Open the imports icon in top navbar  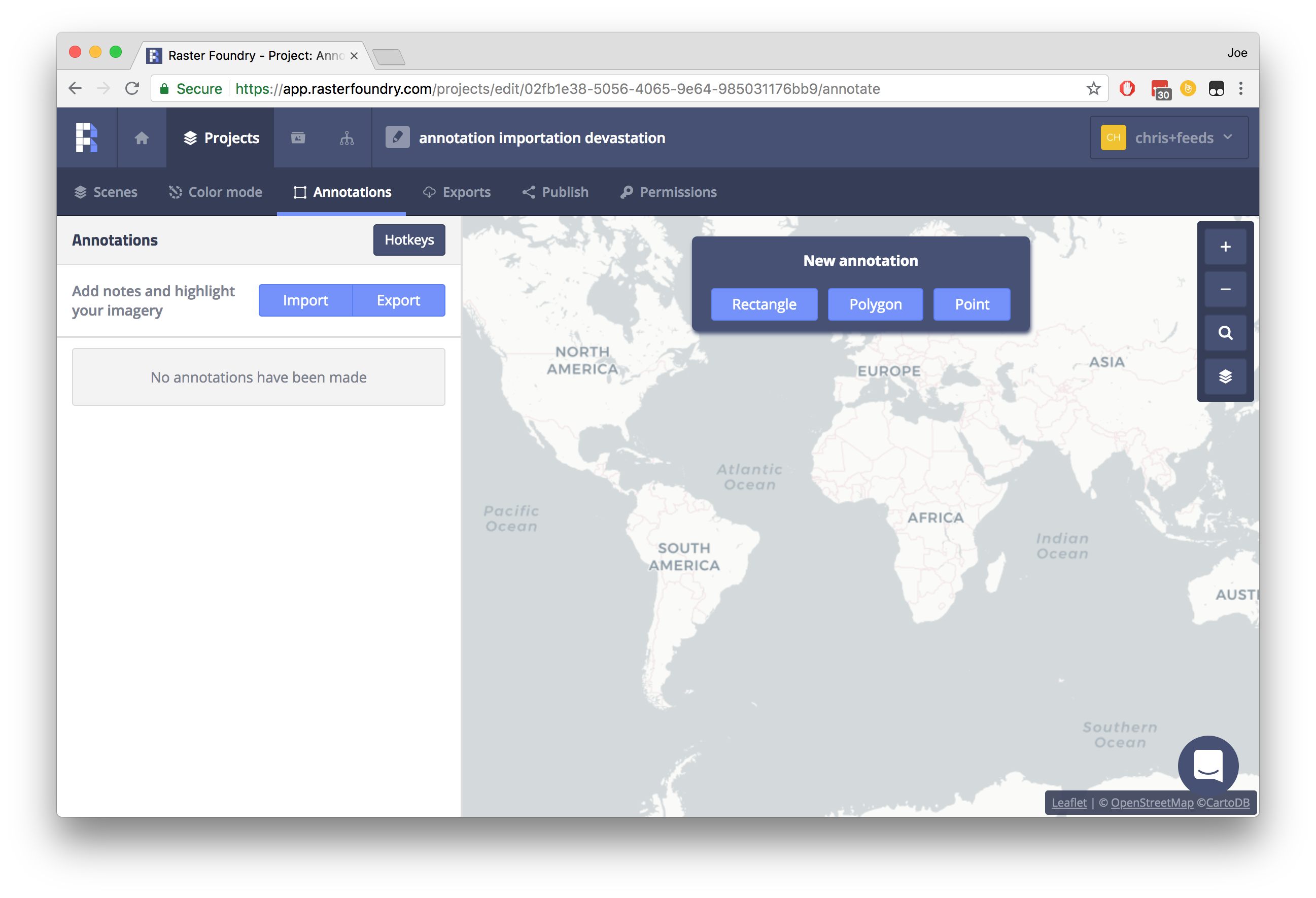[297, 137]
